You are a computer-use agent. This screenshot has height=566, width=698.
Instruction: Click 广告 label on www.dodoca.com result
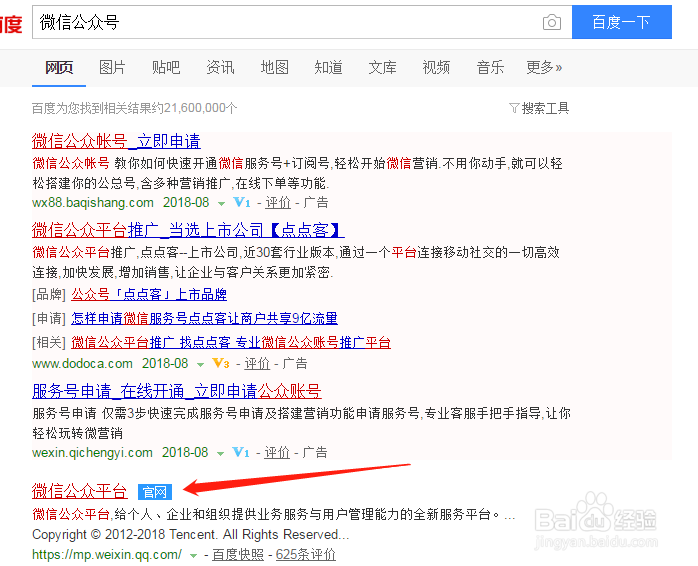click(295, 363)
